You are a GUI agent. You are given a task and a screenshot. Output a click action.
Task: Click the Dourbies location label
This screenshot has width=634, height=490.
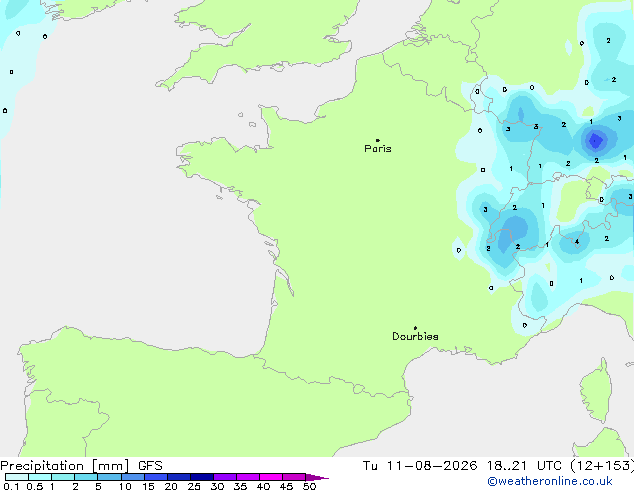click(415, 336)
